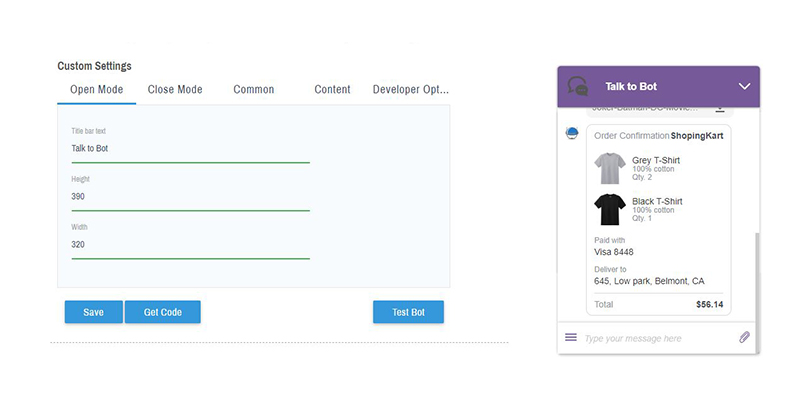800x400 pixels.
Task: Select the Grey T-Shirt product image
Action: pos(609,168)
